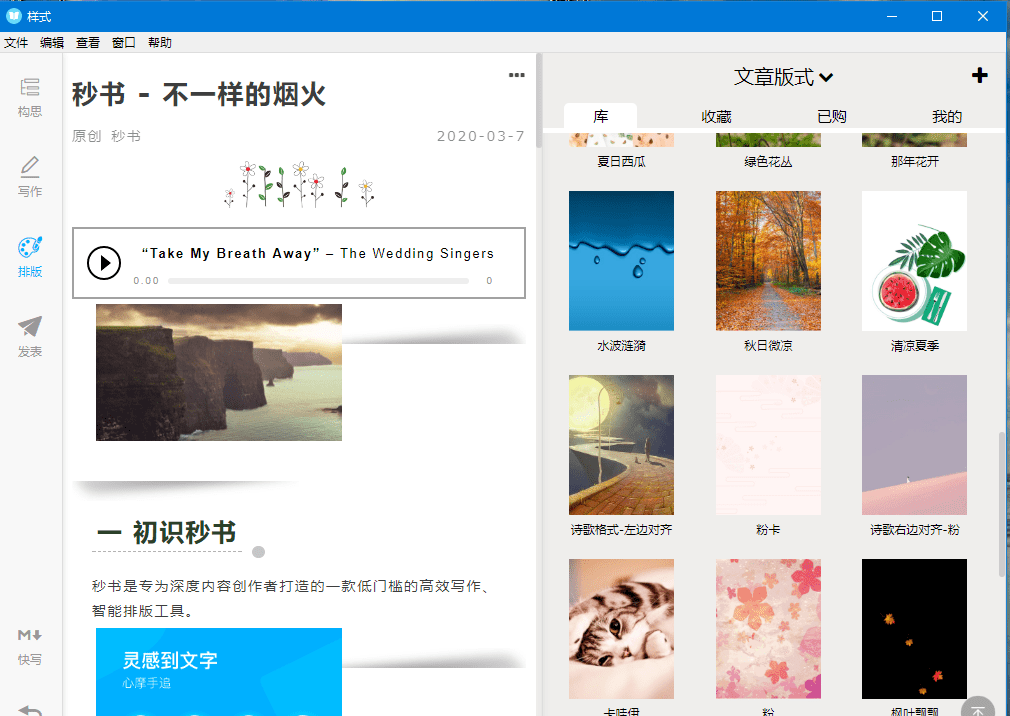Select the 清凉夏季 template thumbnail
Screen dimensions: 1010x716
click(x=914, y=261)
